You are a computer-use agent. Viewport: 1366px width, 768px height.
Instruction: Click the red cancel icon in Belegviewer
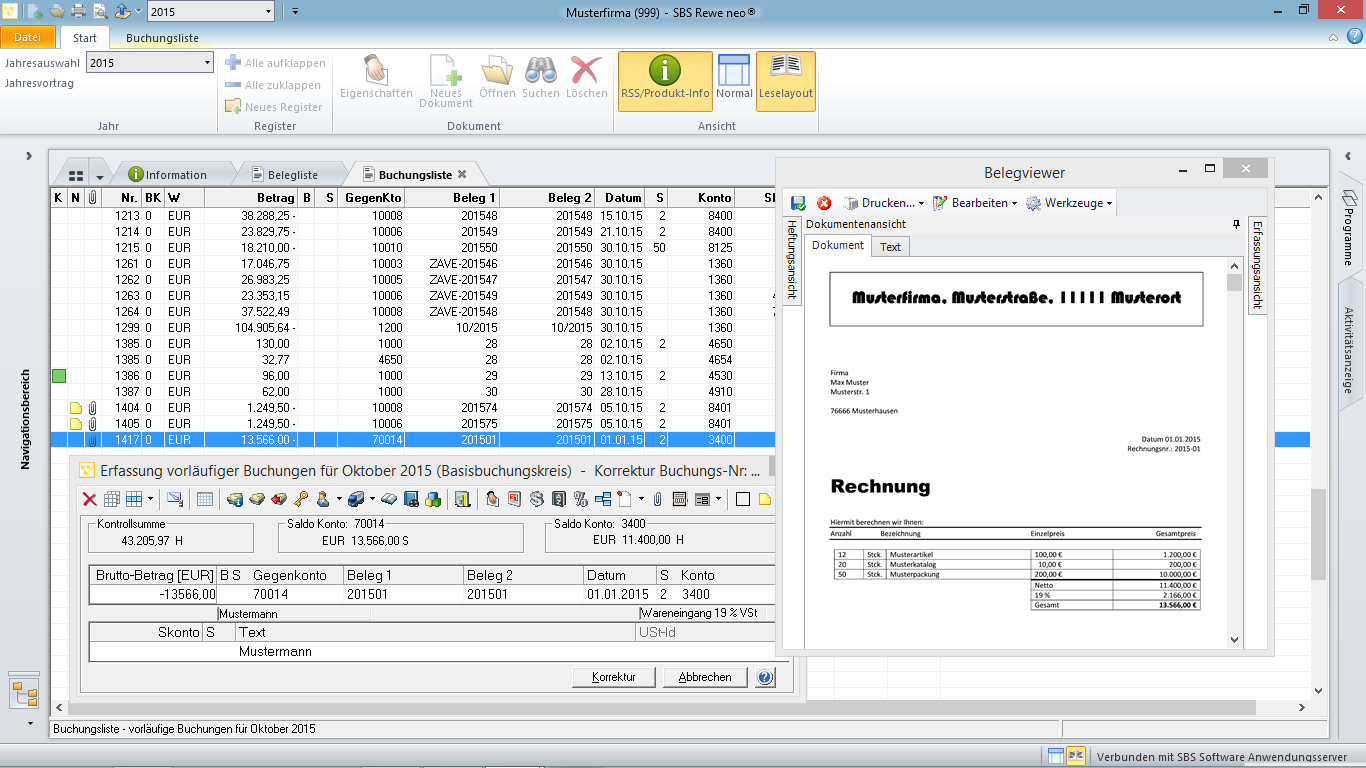(x=824, y=203)
